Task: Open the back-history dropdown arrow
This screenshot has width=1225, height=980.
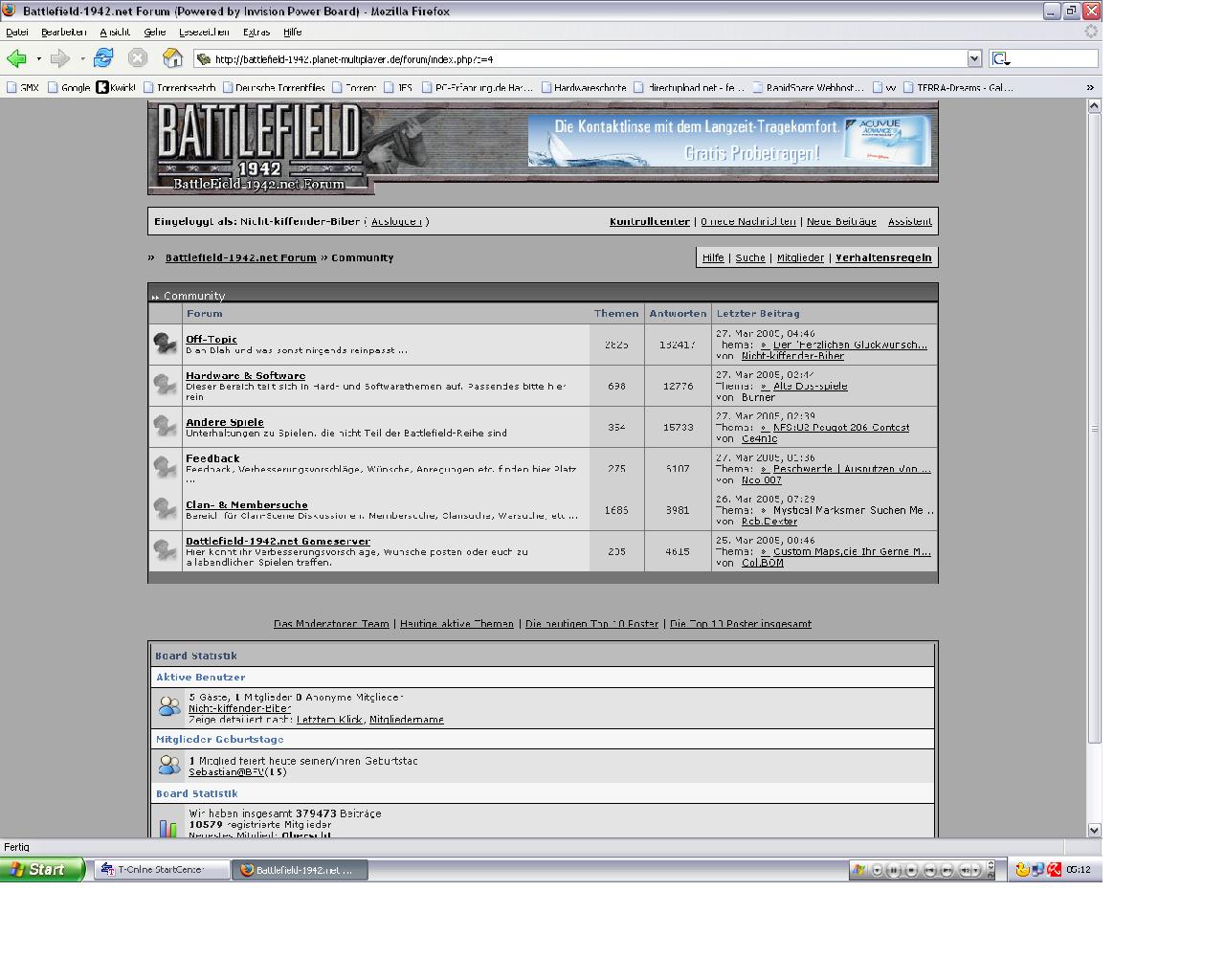Action: point(38,59)
